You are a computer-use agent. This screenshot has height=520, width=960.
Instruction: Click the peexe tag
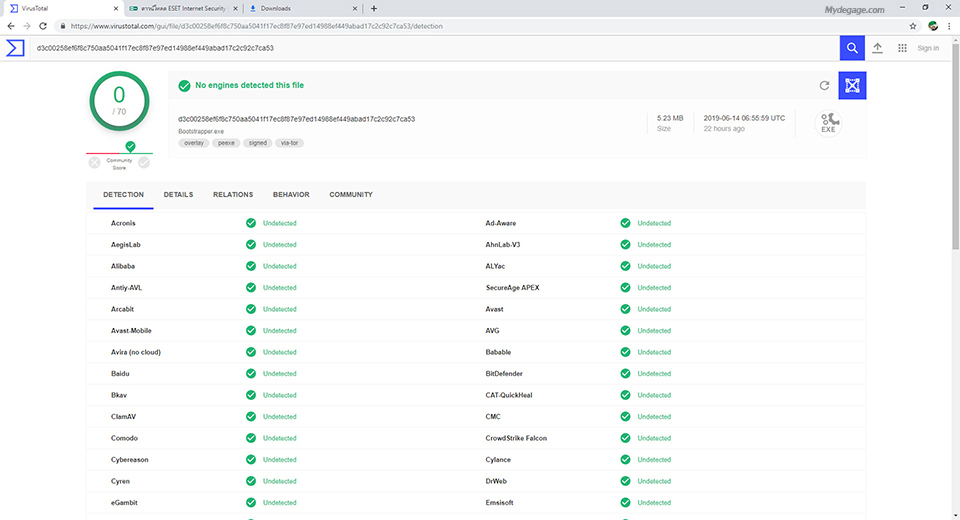point(226,143)
